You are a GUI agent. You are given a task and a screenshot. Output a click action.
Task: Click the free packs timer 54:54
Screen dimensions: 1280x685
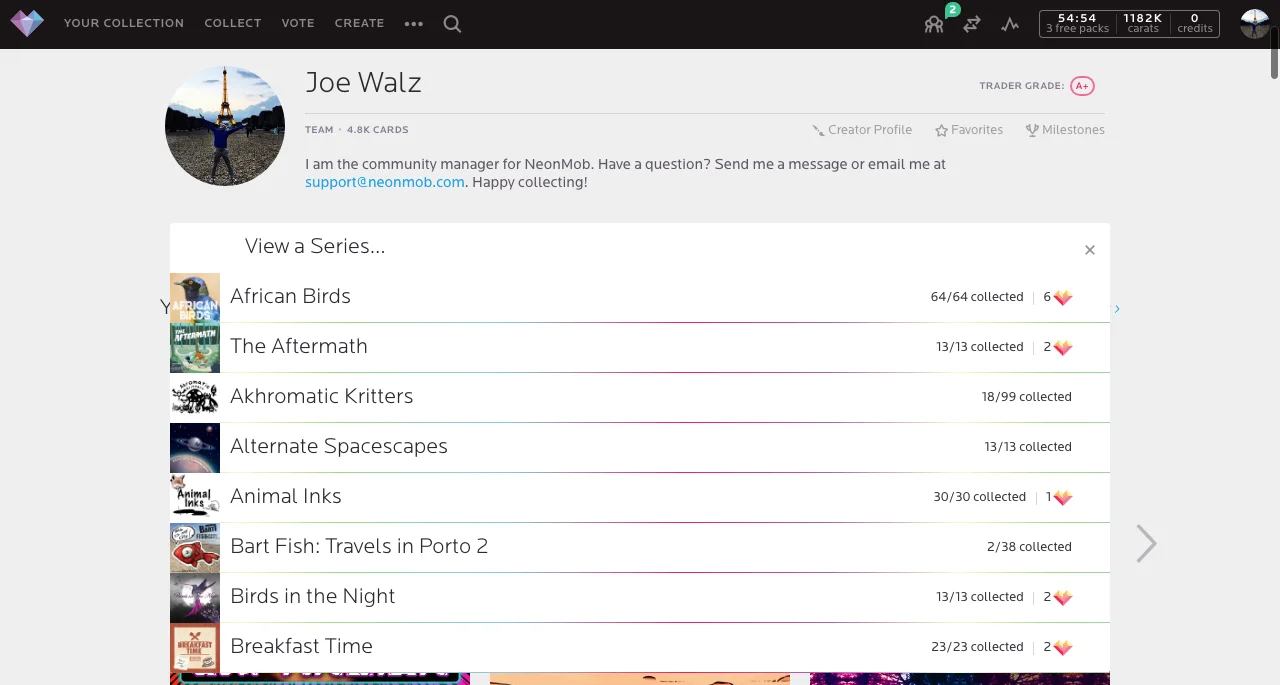click(x=1077, y=23)
